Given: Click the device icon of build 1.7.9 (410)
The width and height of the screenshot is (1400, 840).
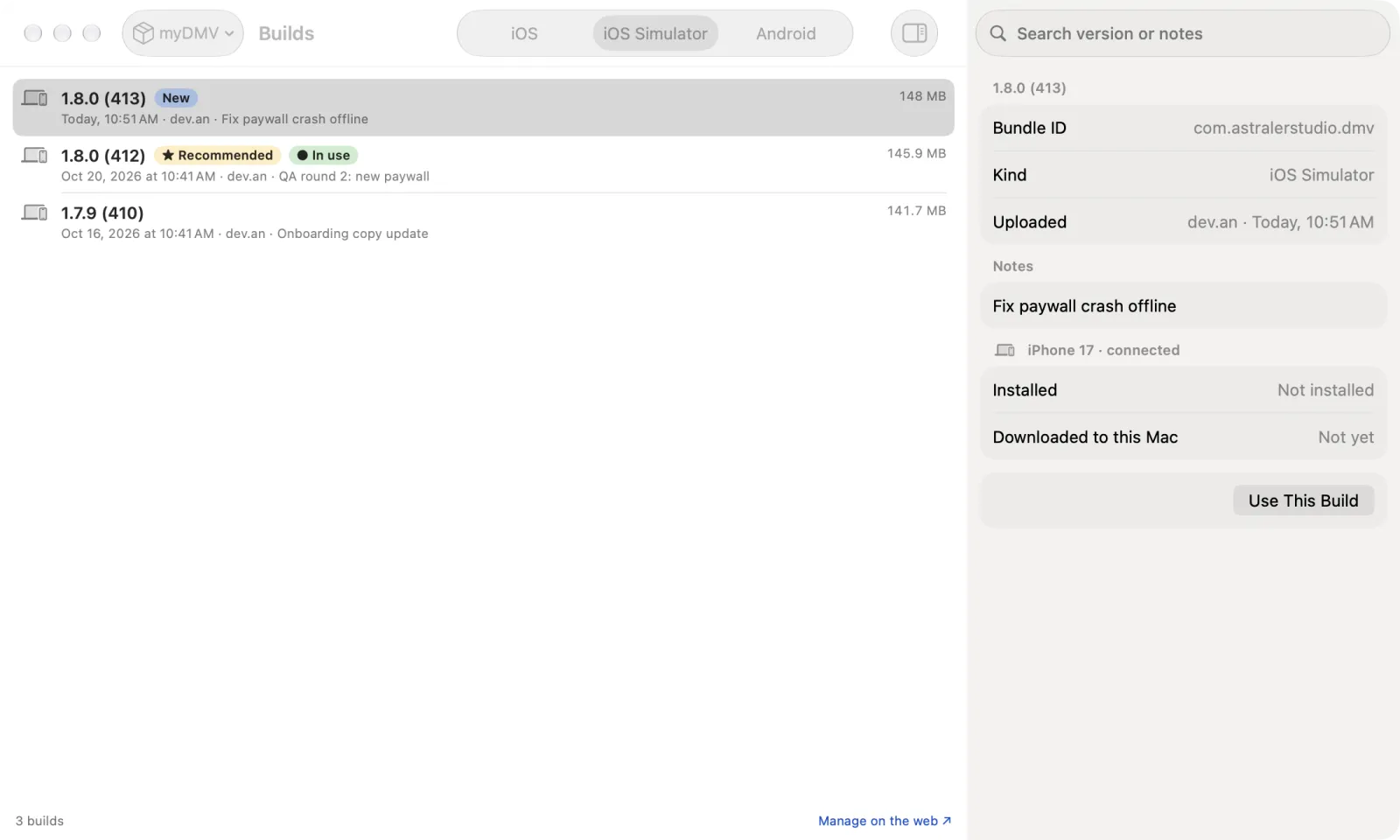Looking at the screenshot, I should (x=35, y=213).
